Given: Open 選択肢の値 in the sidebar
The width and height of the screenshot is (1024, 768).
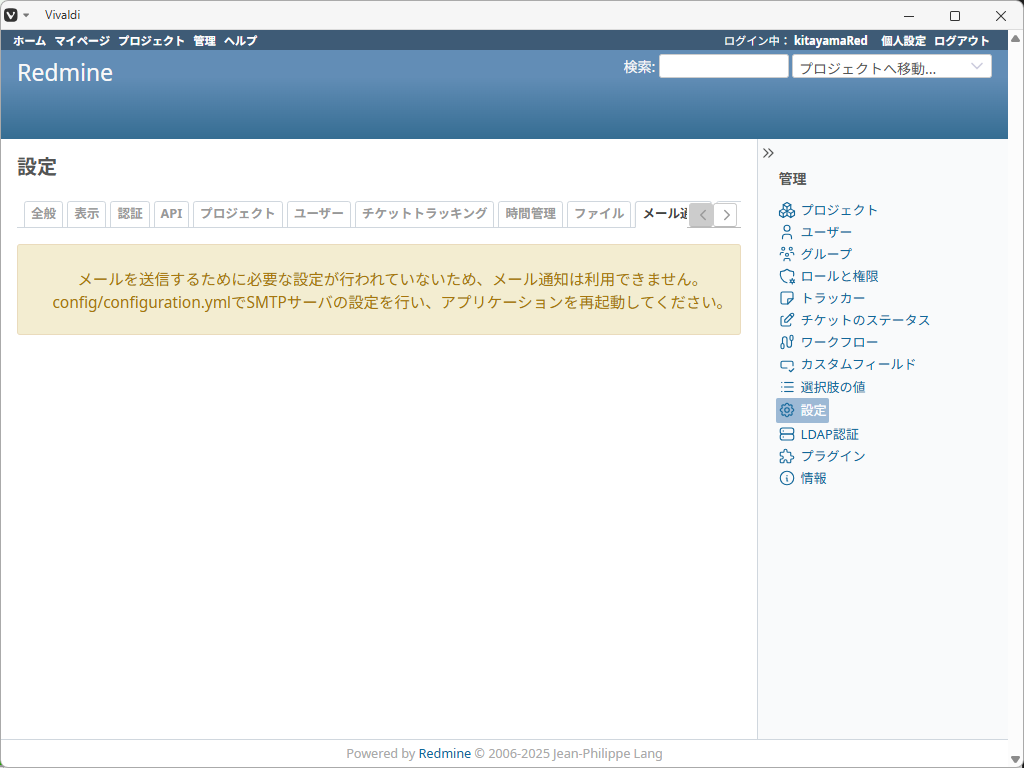Looking at the screenshot, I should (833, 387).
